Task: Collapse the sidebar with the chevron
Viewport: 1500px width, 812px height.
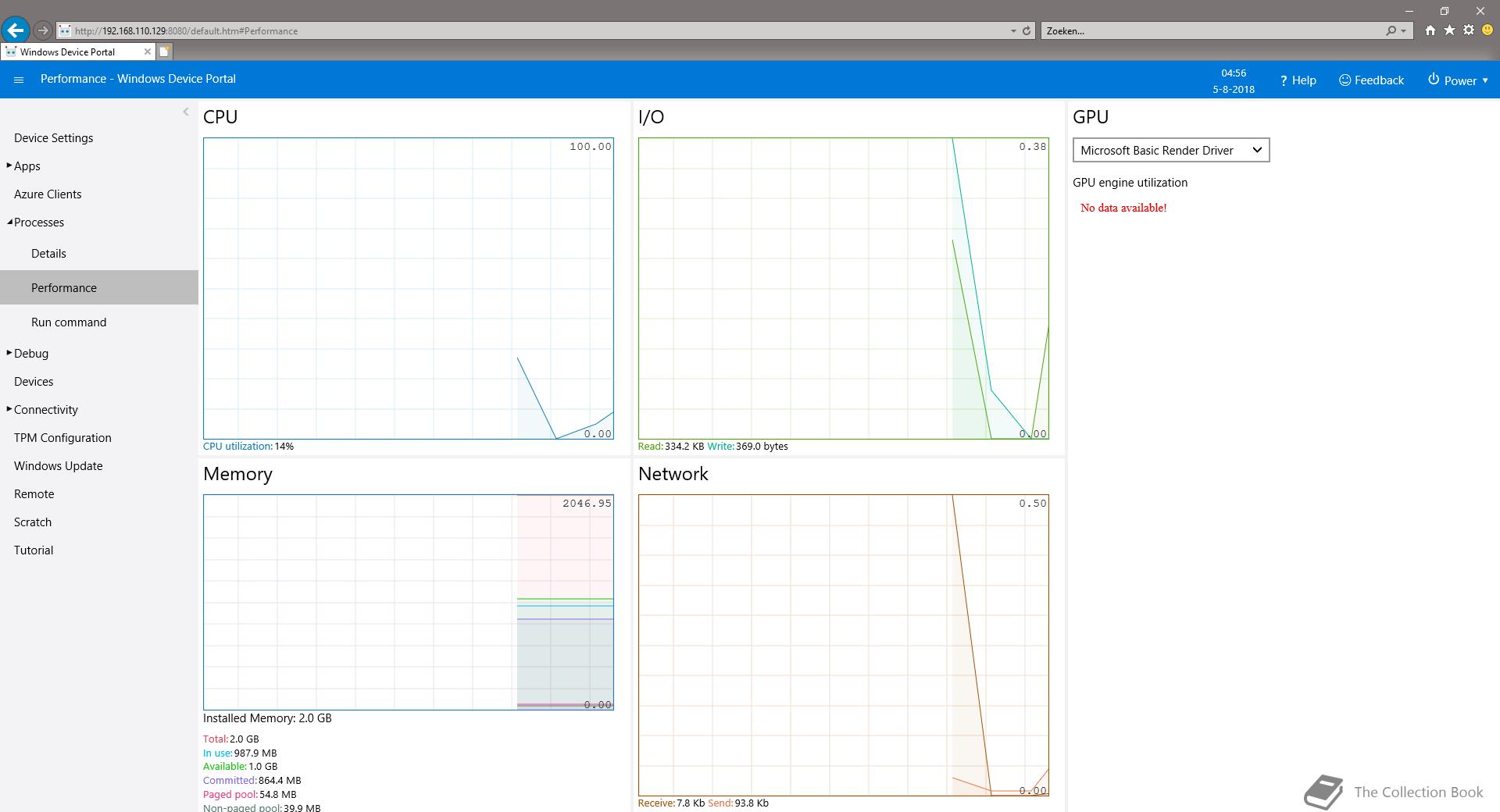Action: click(x=186, y=112)
